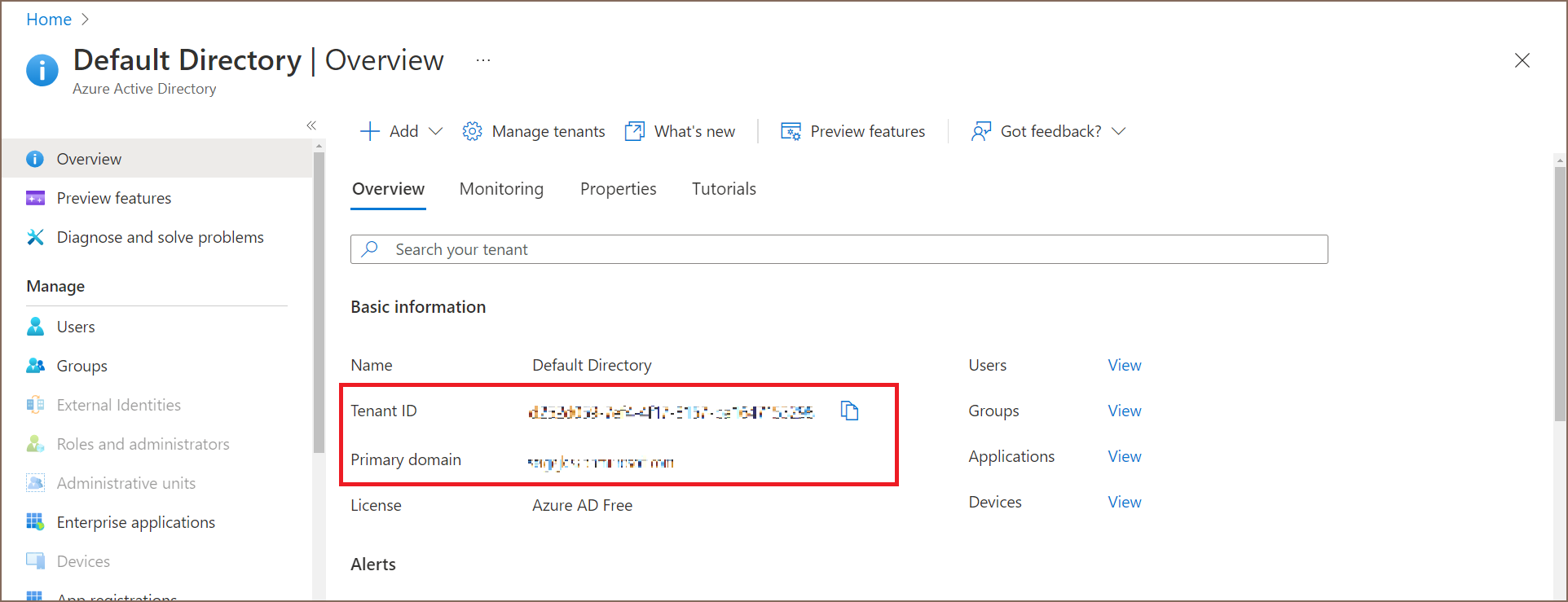1568x602 pixels.
Task: Open Enterprise applications in sidebar
Action: click(135, 522)
